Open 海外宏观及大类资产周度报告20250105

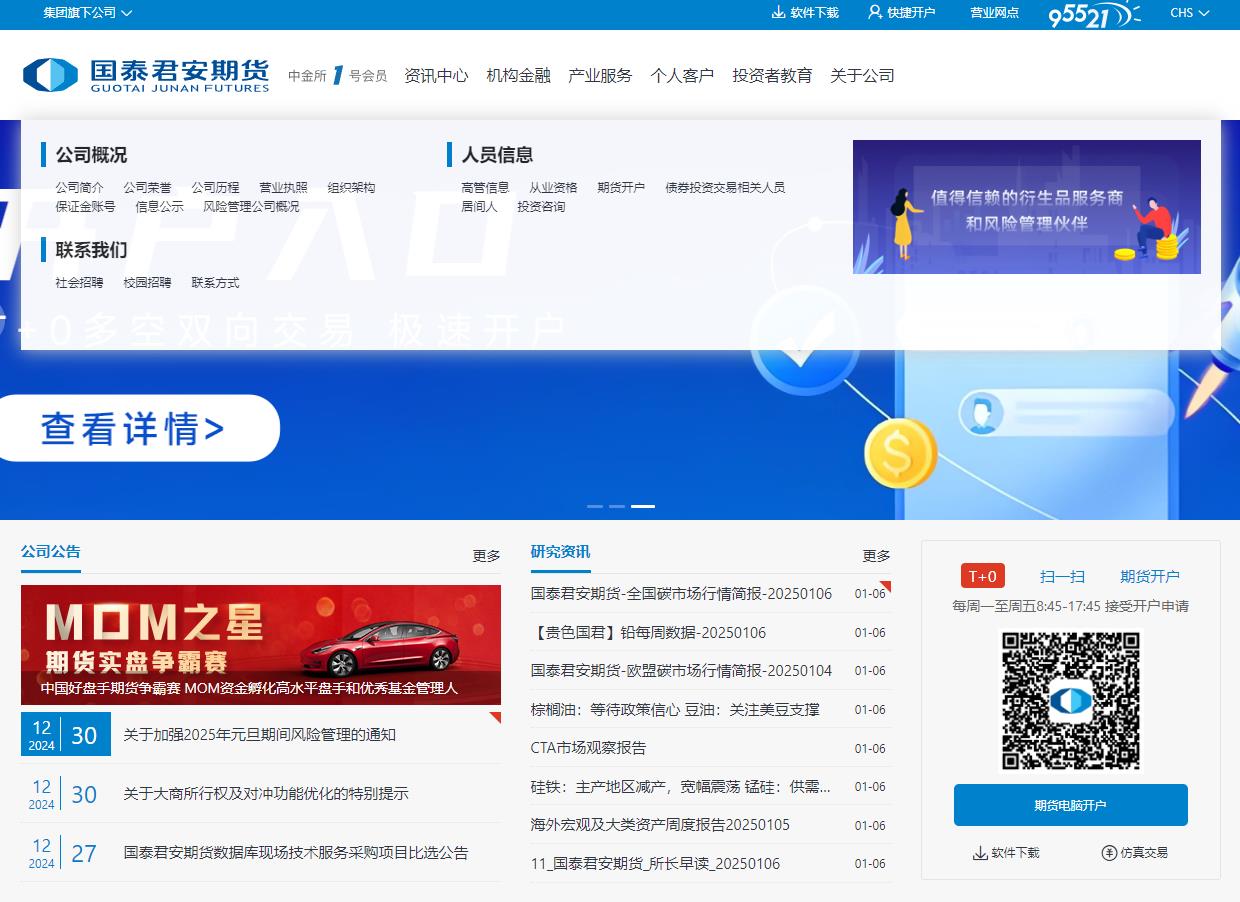[x=660, y=825]
